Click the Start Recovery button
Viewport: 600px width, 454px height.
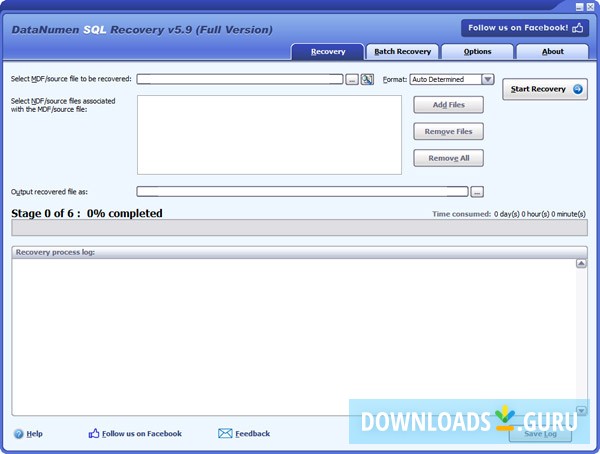545,89
